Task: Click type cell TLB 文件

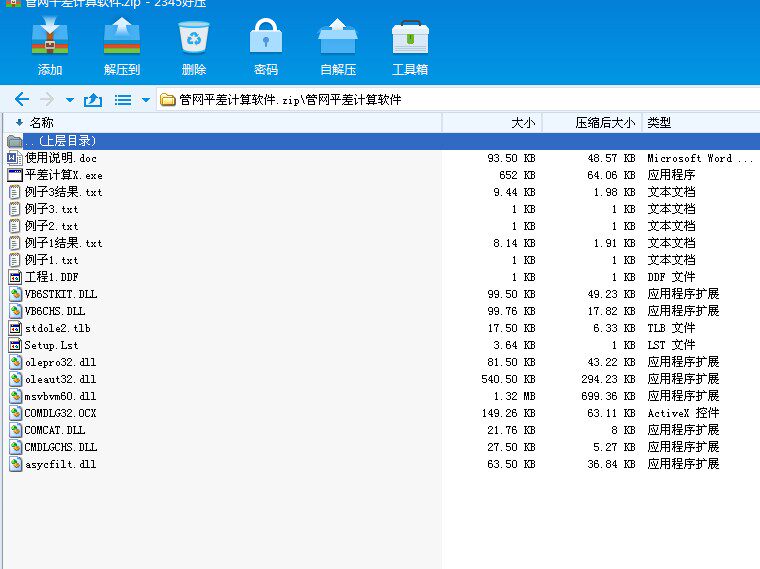Action: click(x=671, y=328)
